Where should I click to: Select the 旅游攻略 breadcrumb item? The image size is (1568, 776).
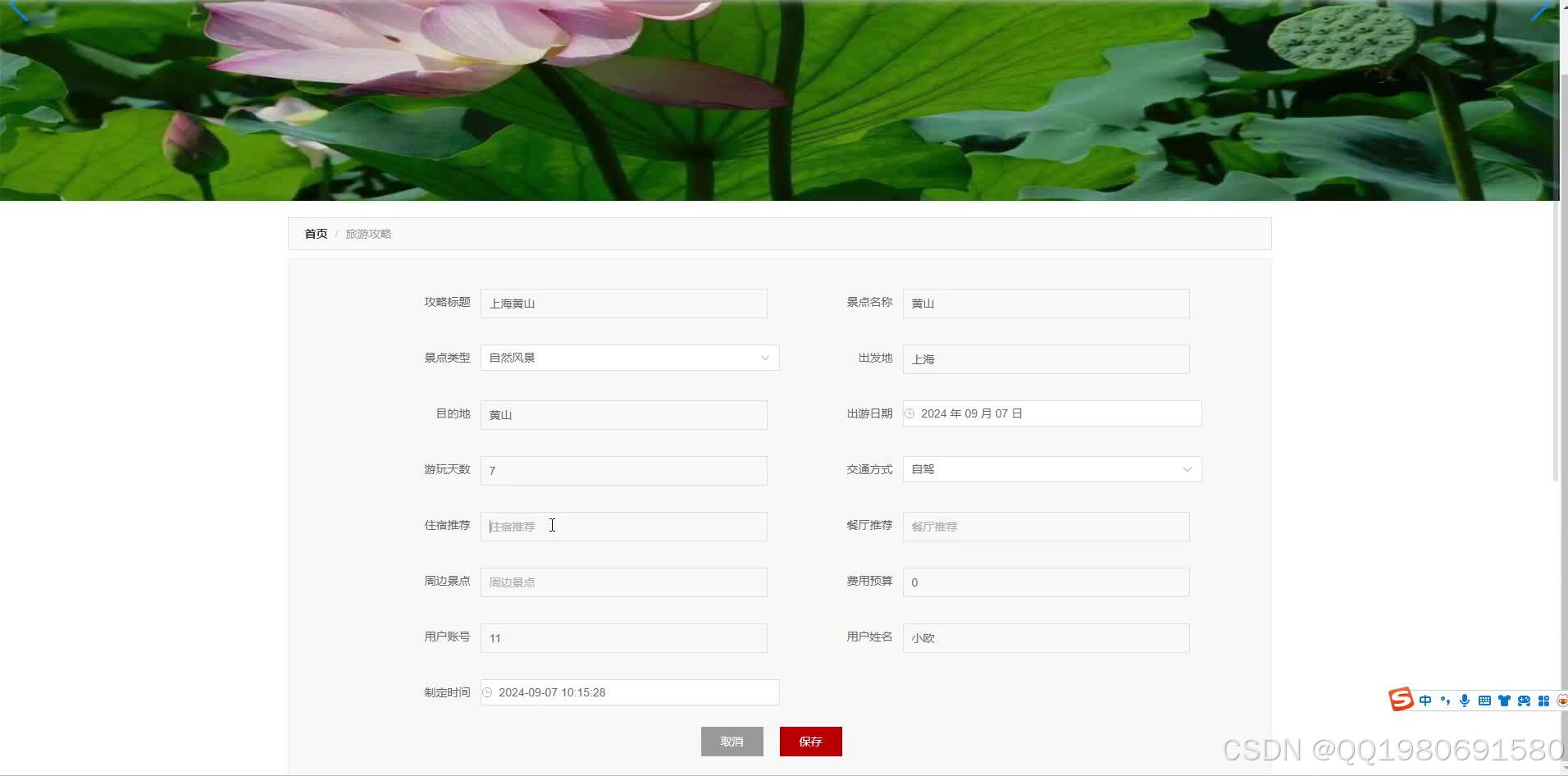click(367, 233)
